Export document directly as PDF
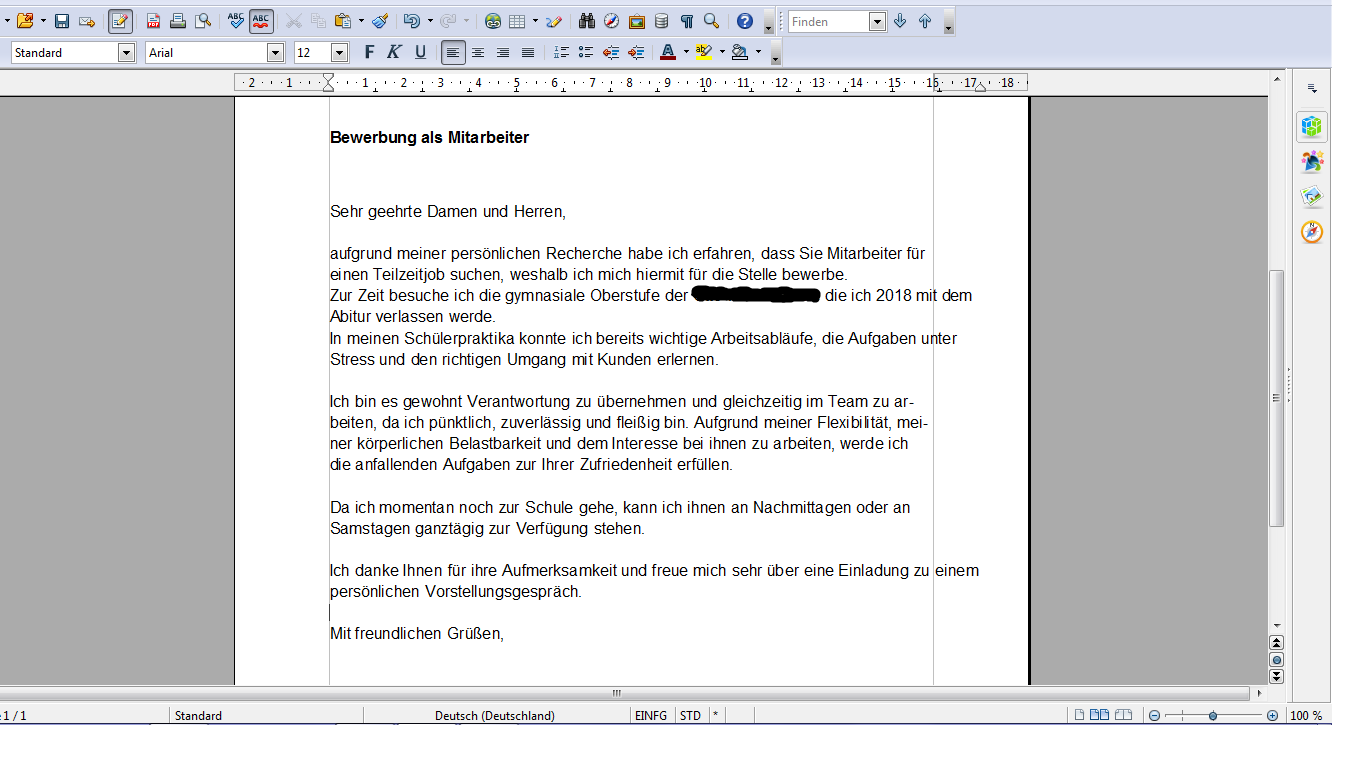Screen dimensions: 1366x768 153,21
